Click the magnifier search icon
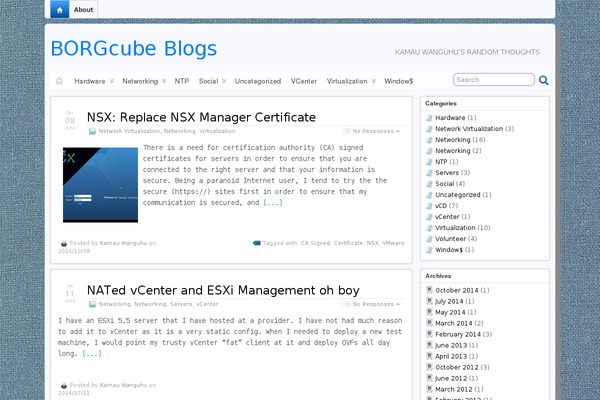Image resolution: width=600 pixels, height=400 pixels. 543,80
